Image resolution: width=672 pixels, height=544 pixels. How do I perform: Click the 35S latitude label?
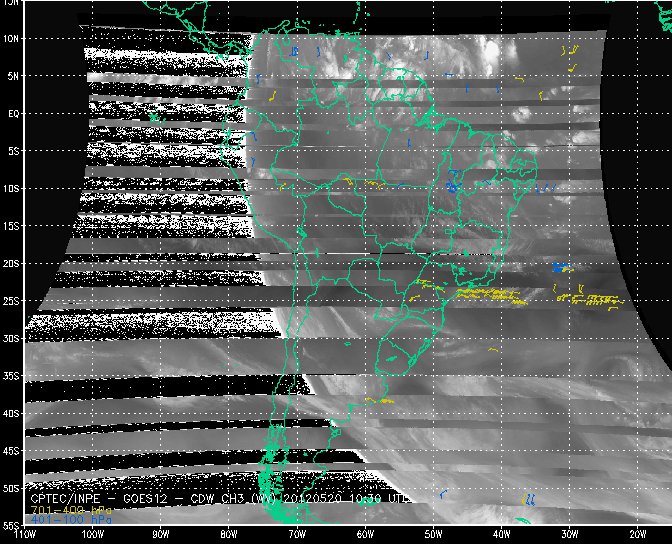pos(11,376)
